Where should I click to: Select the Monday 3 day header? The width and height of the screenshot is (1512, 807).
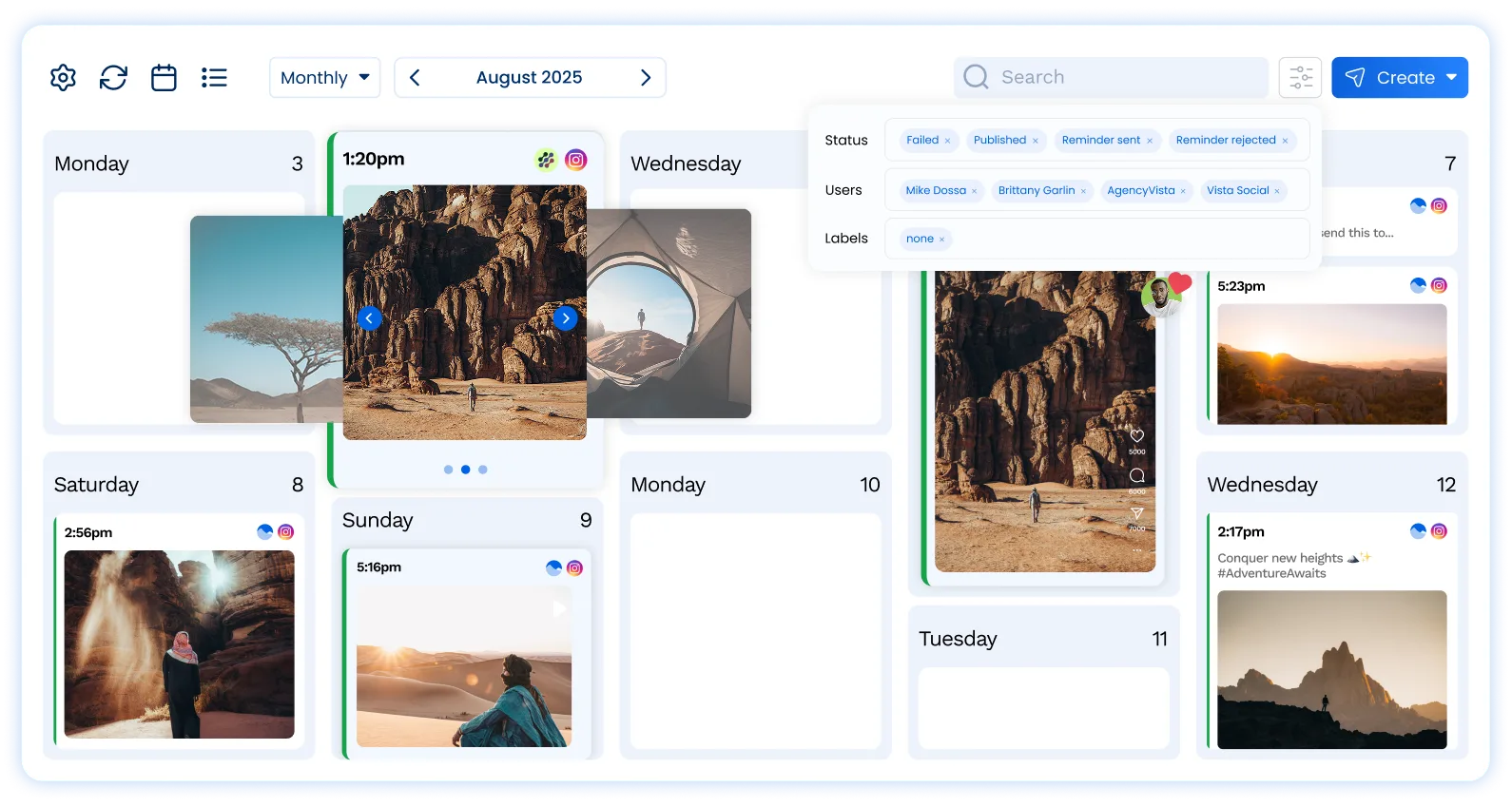click(179, 163)
